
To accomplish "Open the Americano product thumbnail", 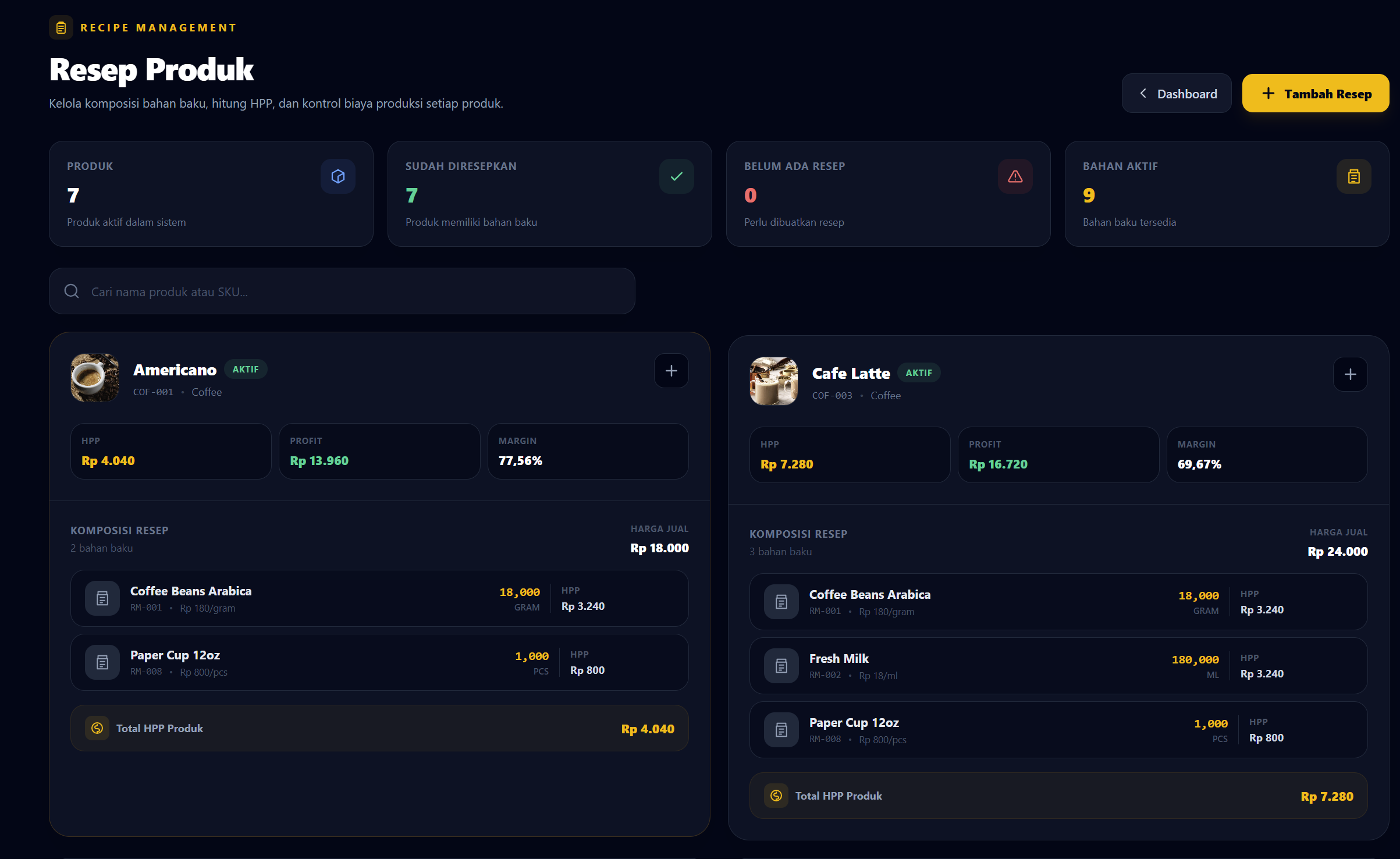I will tap(95, 378).
